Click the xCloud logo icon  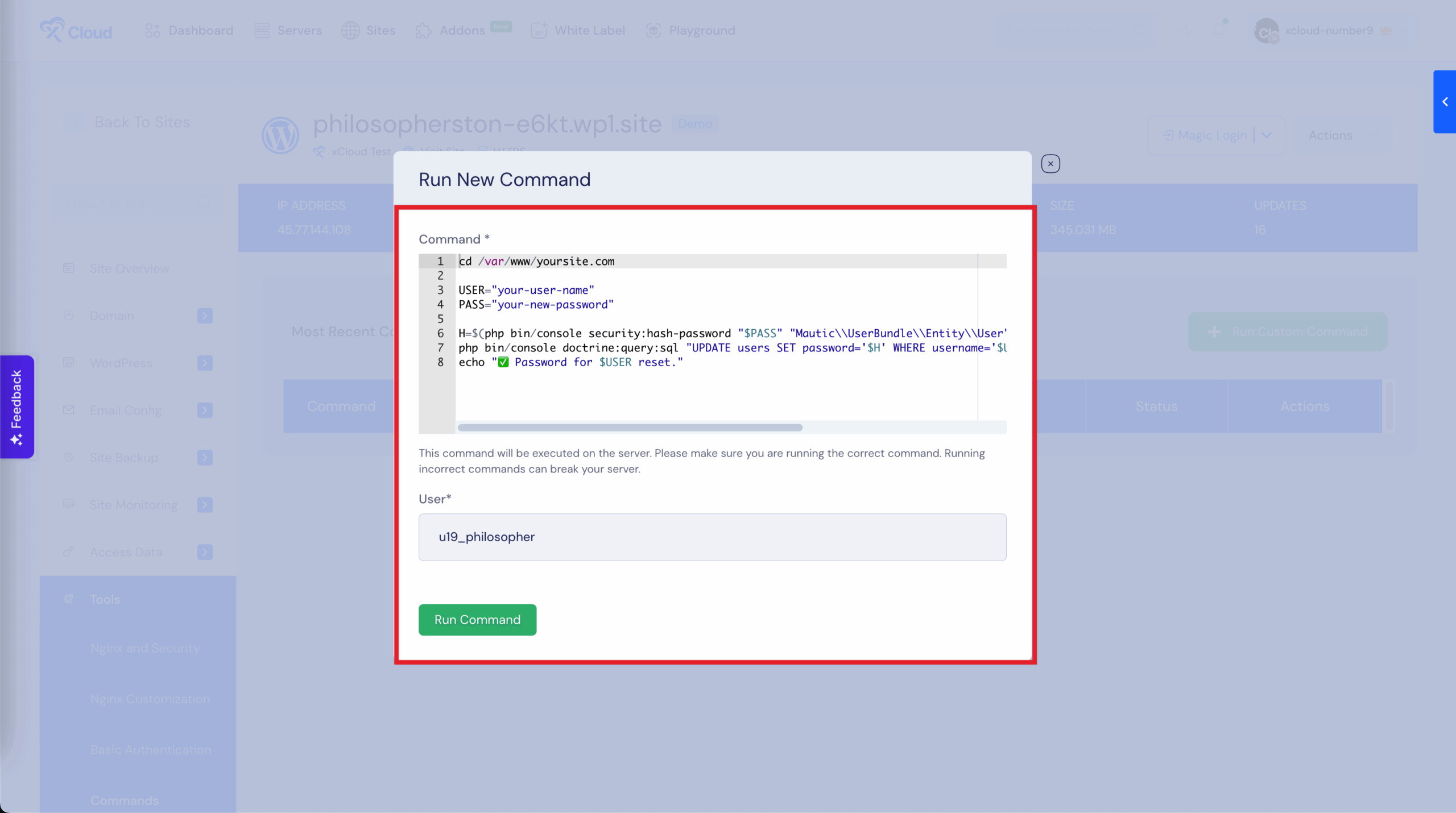[x=52, y=30]
